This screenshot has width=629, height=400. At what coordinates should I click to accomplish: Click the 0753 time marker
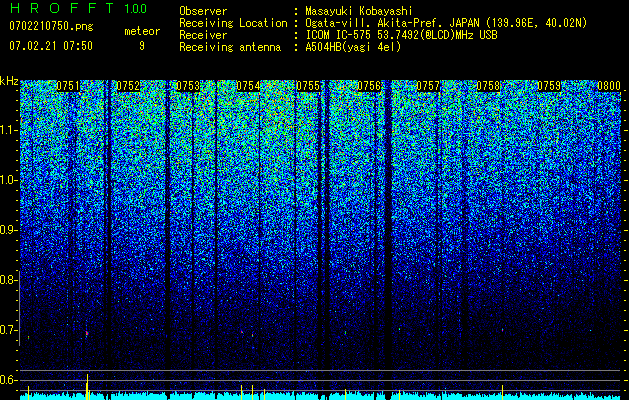(188, 86)
